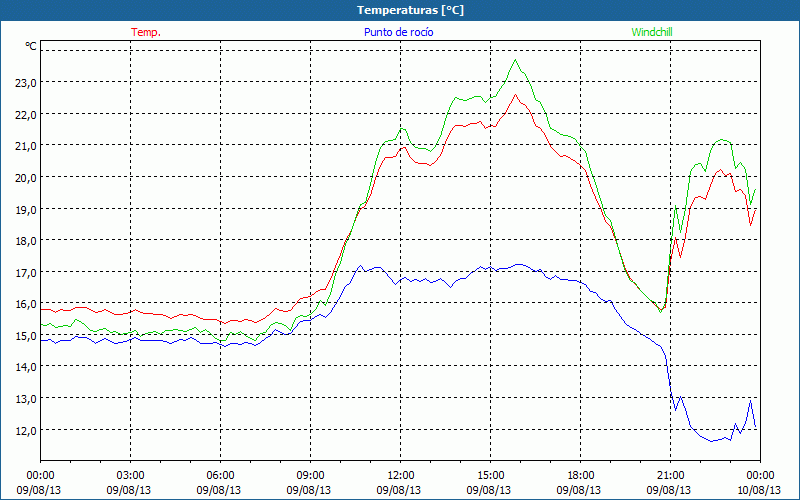Click the 12:00 time axis label
This screenshot has height=500, width=800.
(x=399, y=476)
